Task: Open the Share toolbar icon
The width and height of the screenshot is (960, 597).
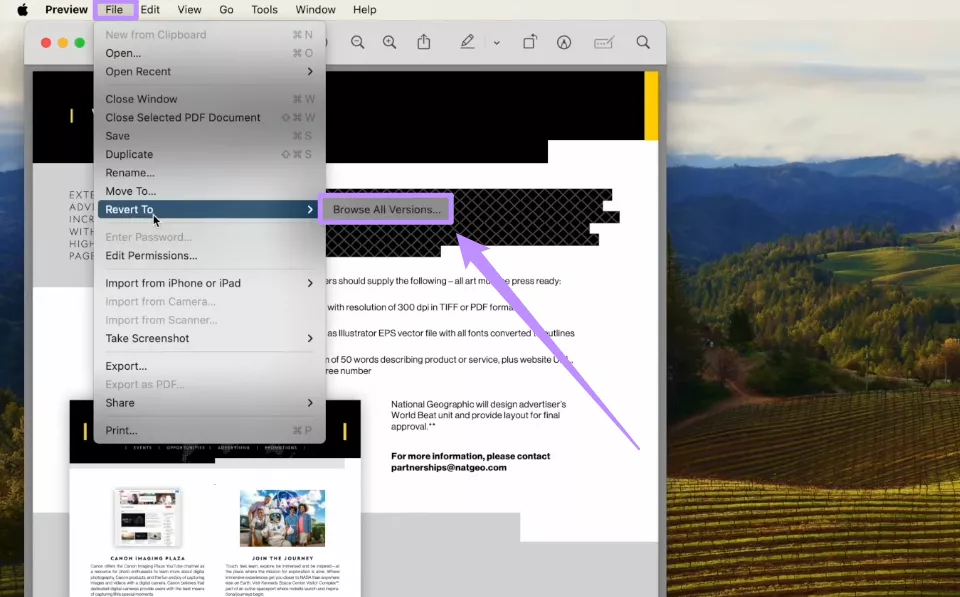Action: [x=424, y=42]
